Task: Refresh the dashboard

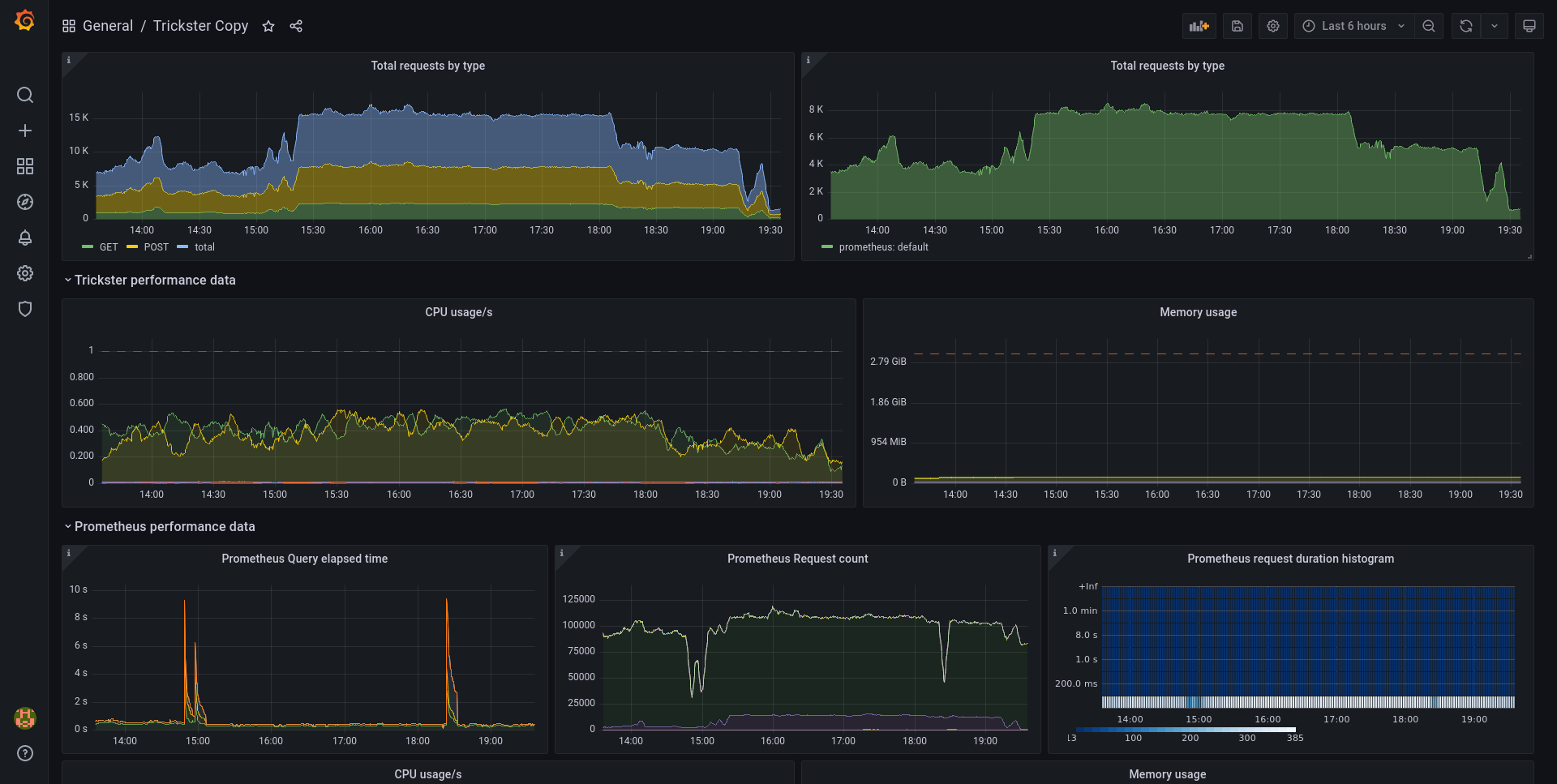Action: [x=1466, y=26]
